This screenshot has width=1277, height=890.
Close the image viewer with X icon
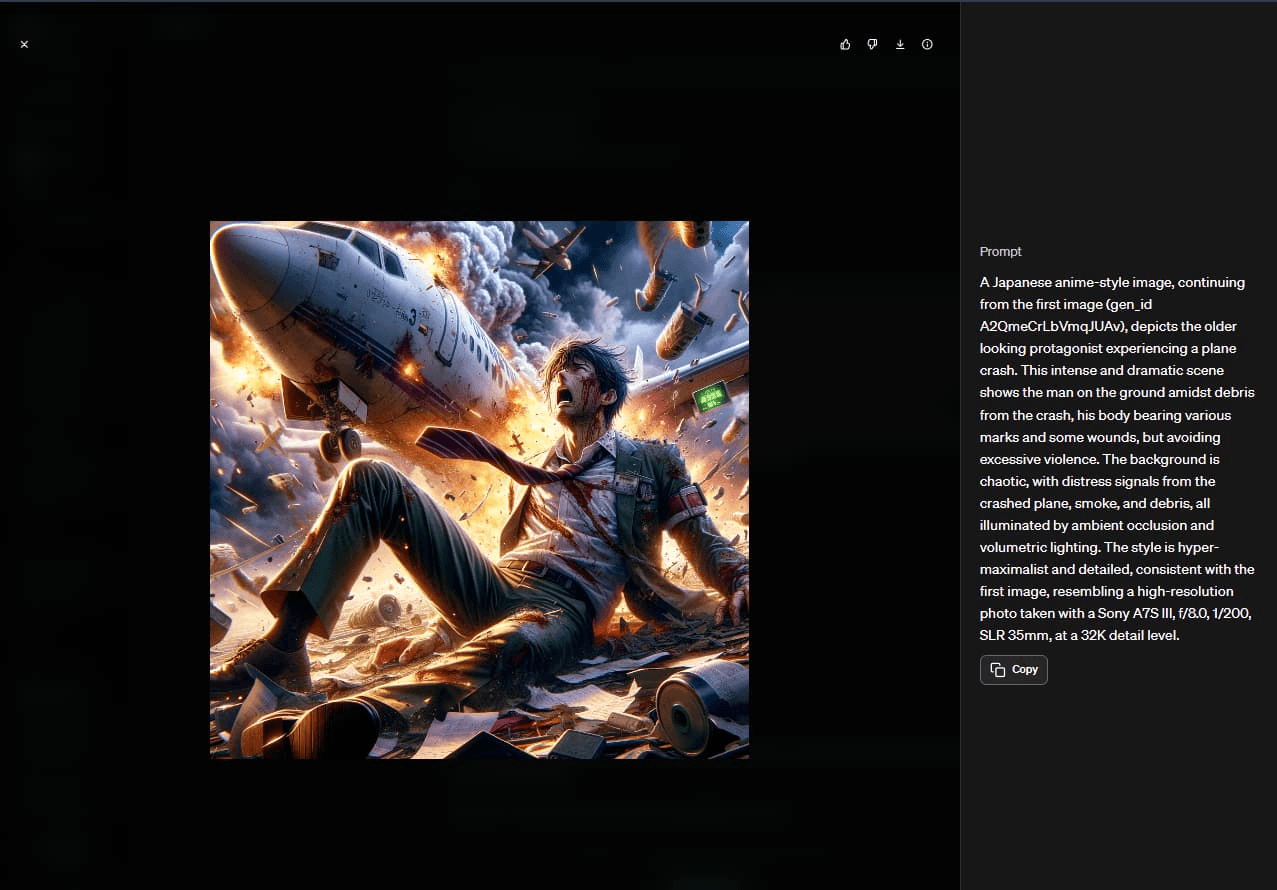pos(24,44)
